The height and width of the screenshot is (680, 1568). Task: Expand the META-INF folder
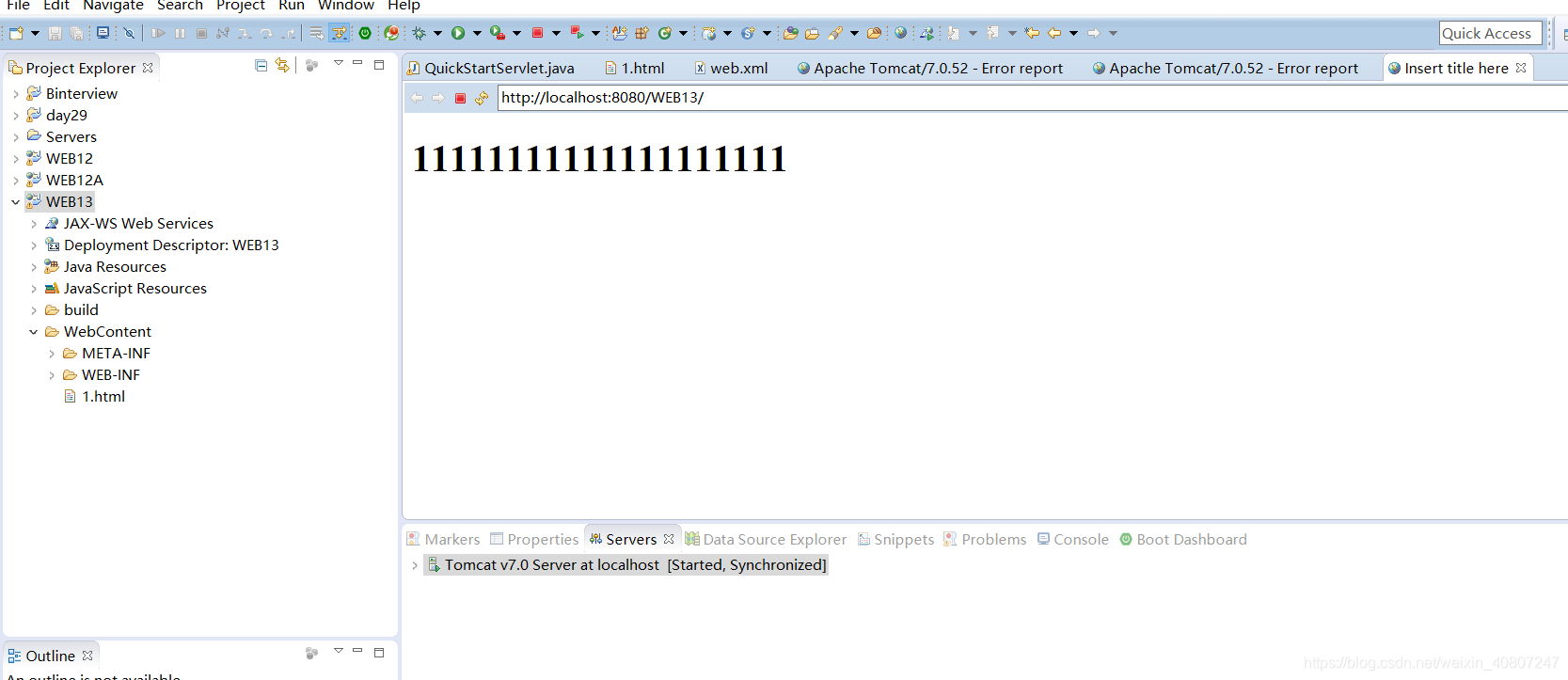click(x=52, y=353)
